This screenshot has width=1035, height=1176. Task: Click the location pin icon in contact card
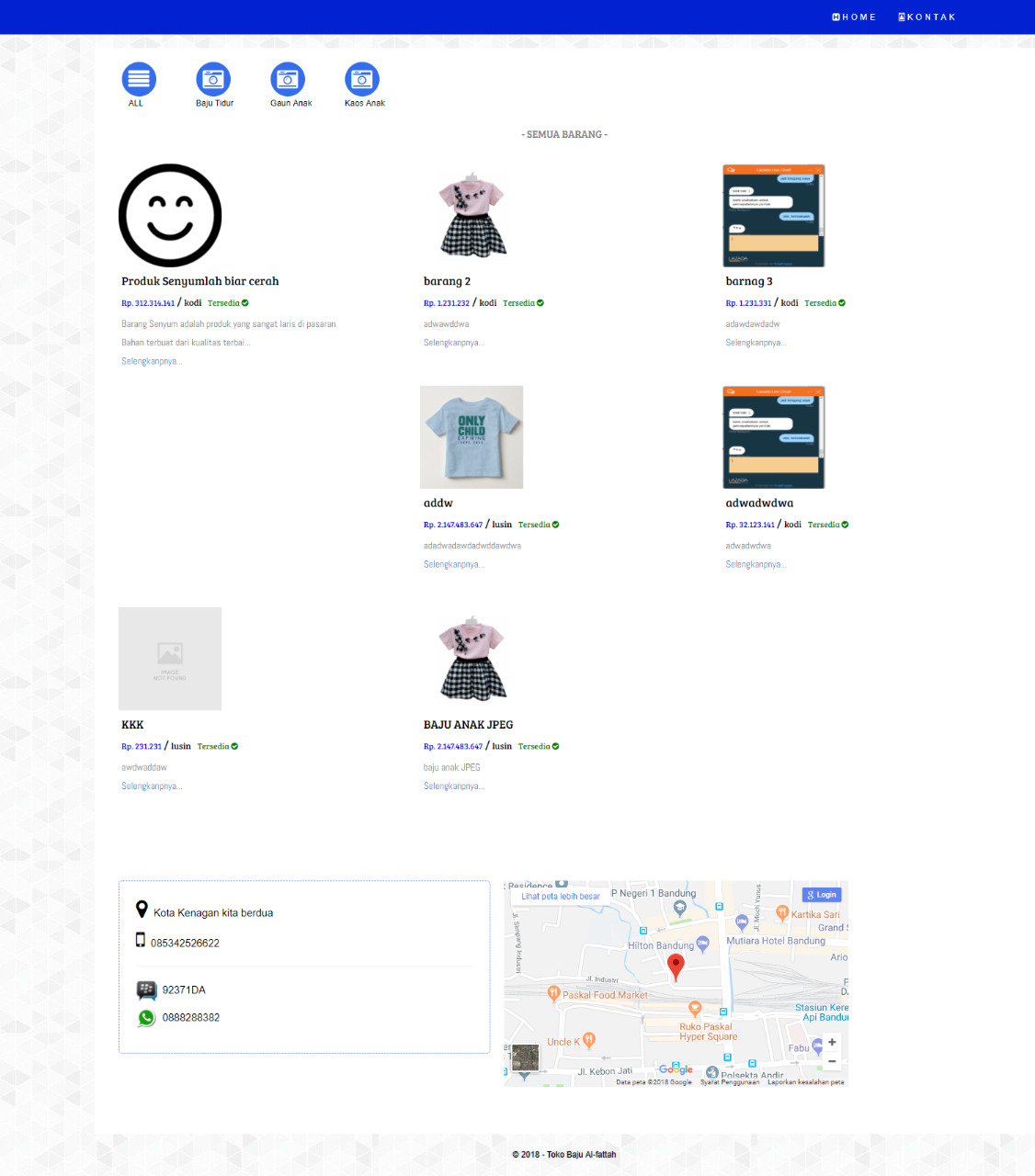click(x=142, y=910)
